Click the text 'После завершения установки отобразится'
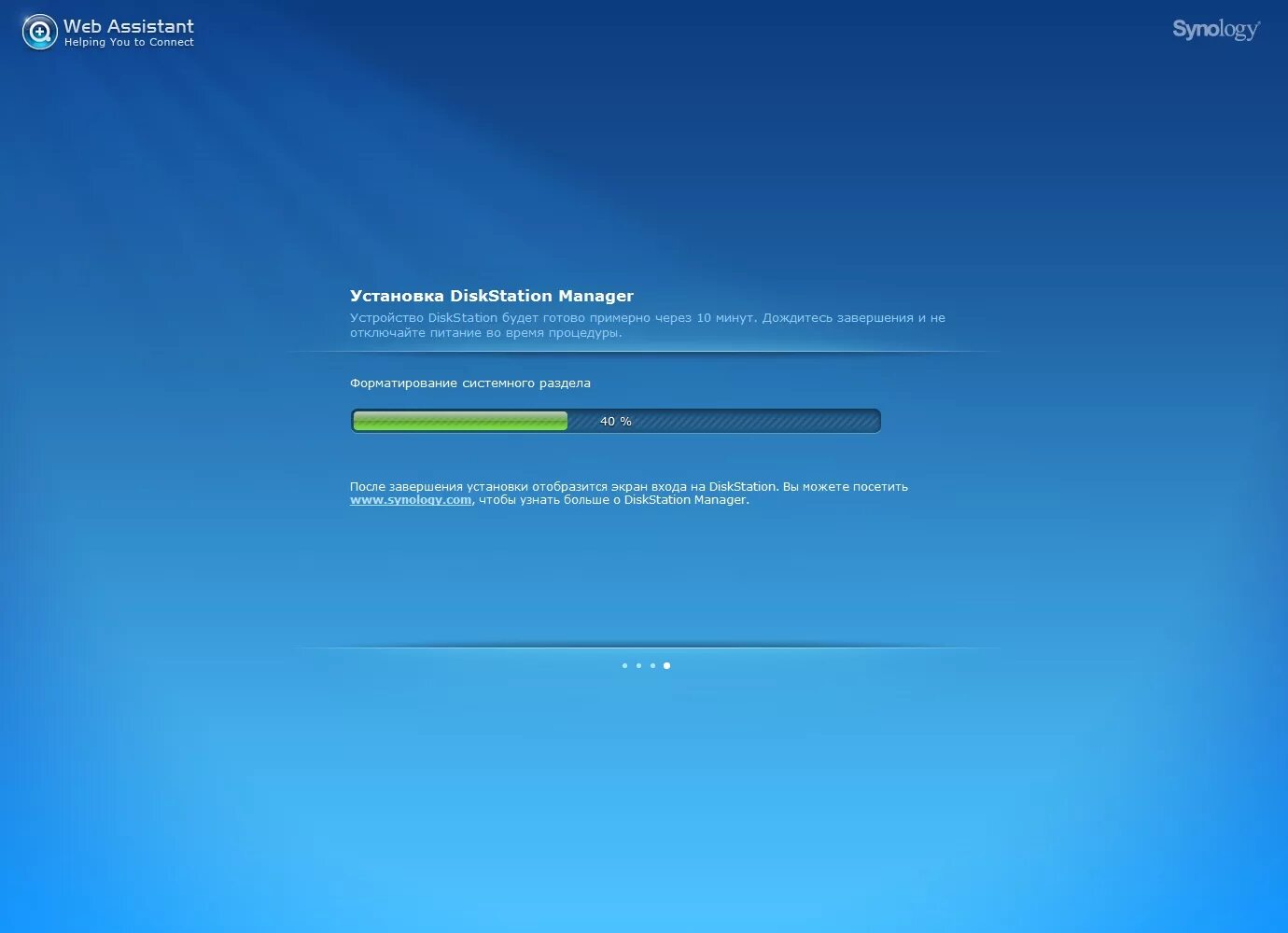Viewport: 1288px width, 933px height. click(x=478, y=487)
